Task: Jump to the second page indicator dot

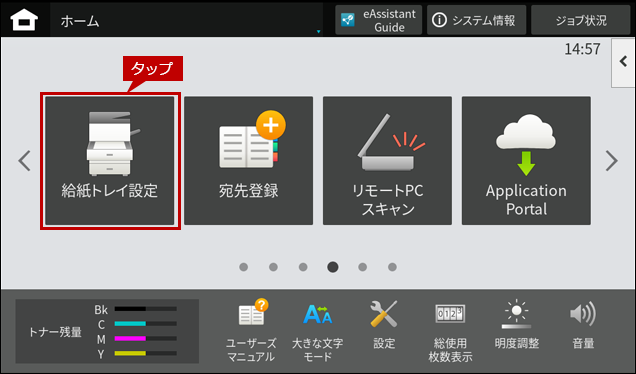Action: pyautogui.click(x=273, y=267)
